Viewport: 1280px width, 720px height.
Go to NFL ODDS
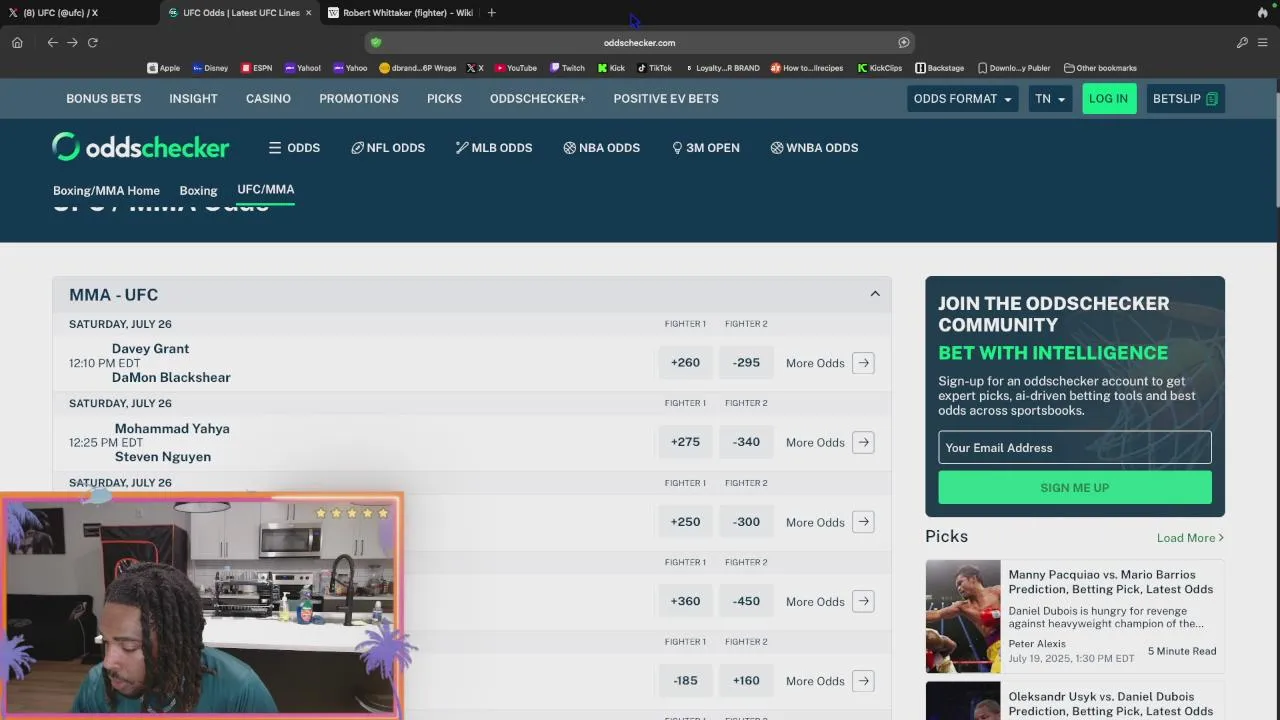(x=388, y=148)
